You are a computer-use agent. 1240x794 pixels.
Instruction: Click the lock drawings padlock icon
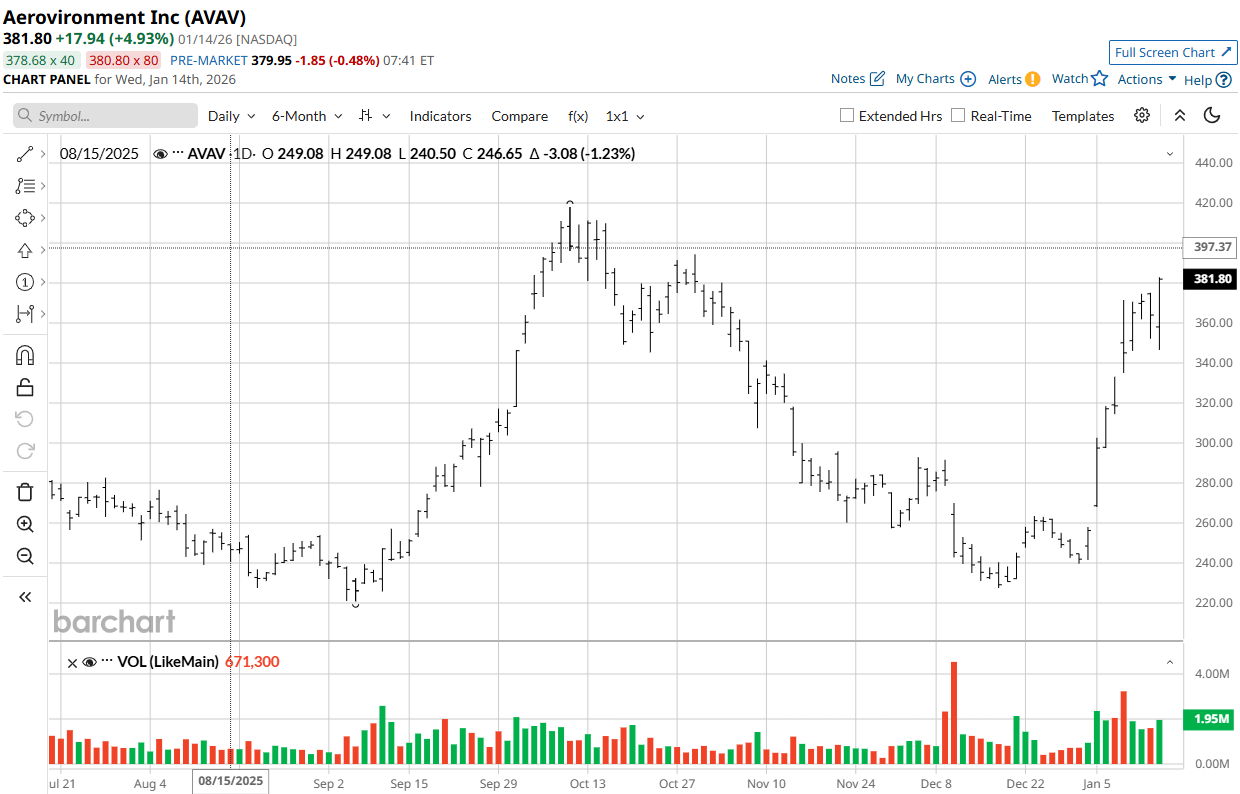[x=25, y=387]
